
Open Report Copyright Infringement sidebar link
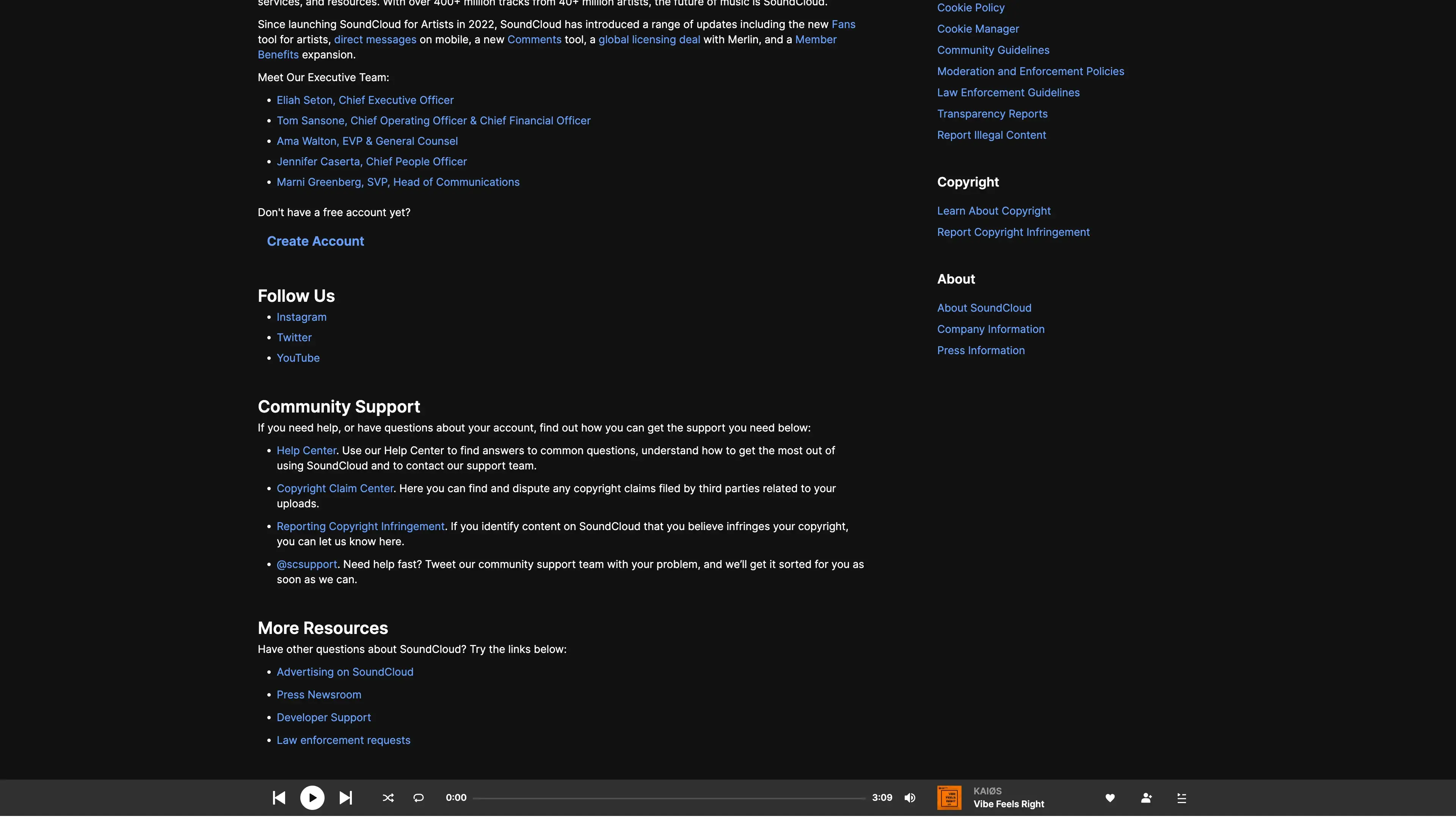1013,232
